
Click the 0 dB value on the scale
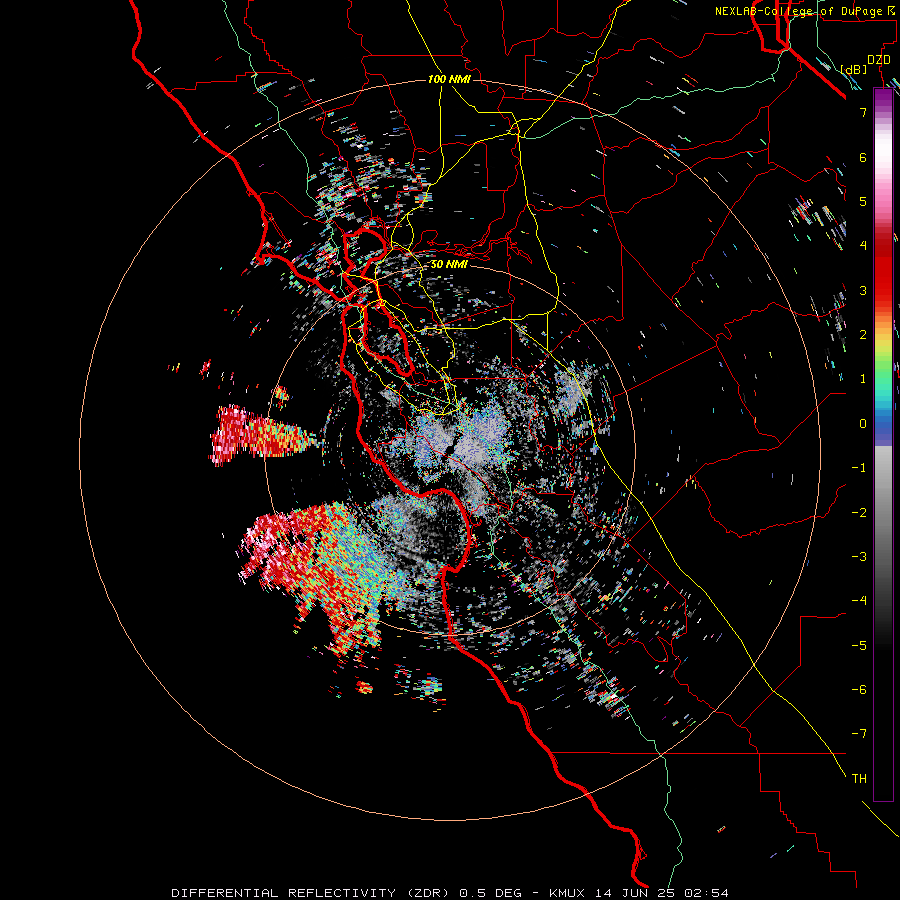pos(863,424)
